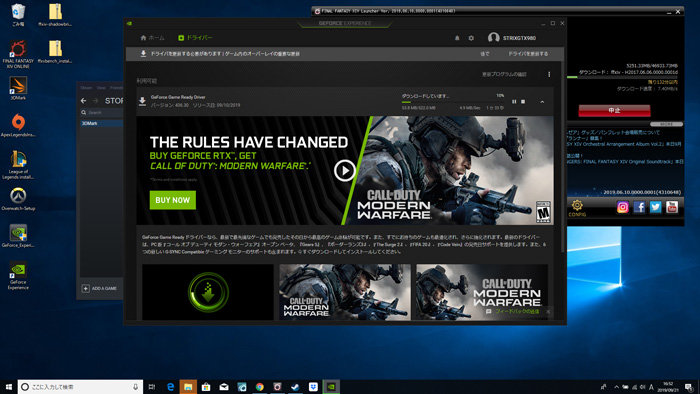Open Instagram link in FFXIV launcher
Viewport: 700px width, 394px height.
pyautogui.click(x=623, y=207)
